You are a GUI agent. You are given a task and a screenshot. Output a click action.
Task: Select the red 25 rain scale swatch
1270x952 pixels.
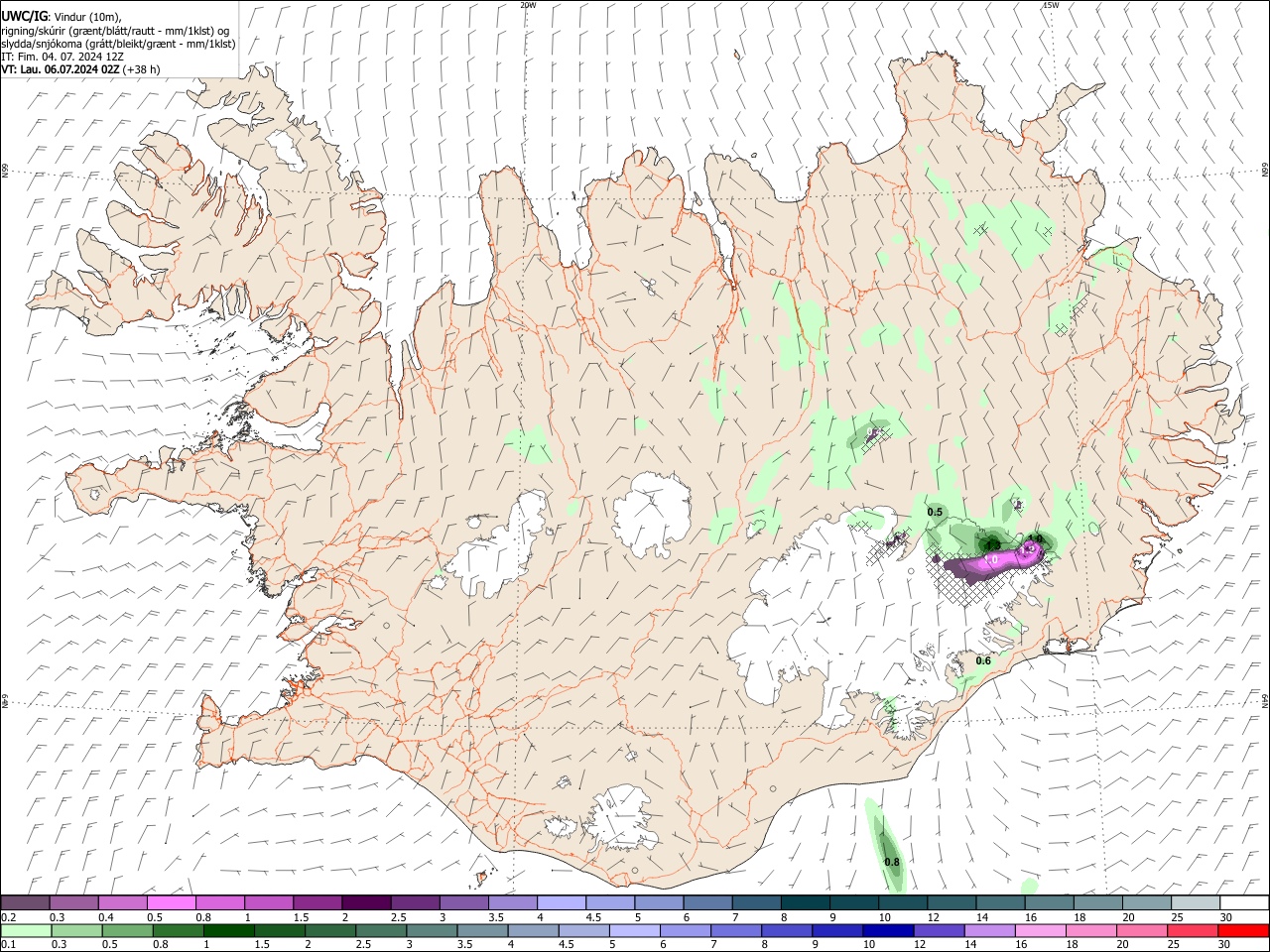point(1193,930)
